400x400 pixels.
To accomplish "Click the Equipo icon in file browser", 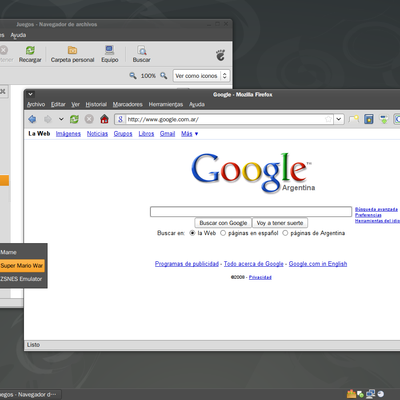I will [x=110, y=54].
